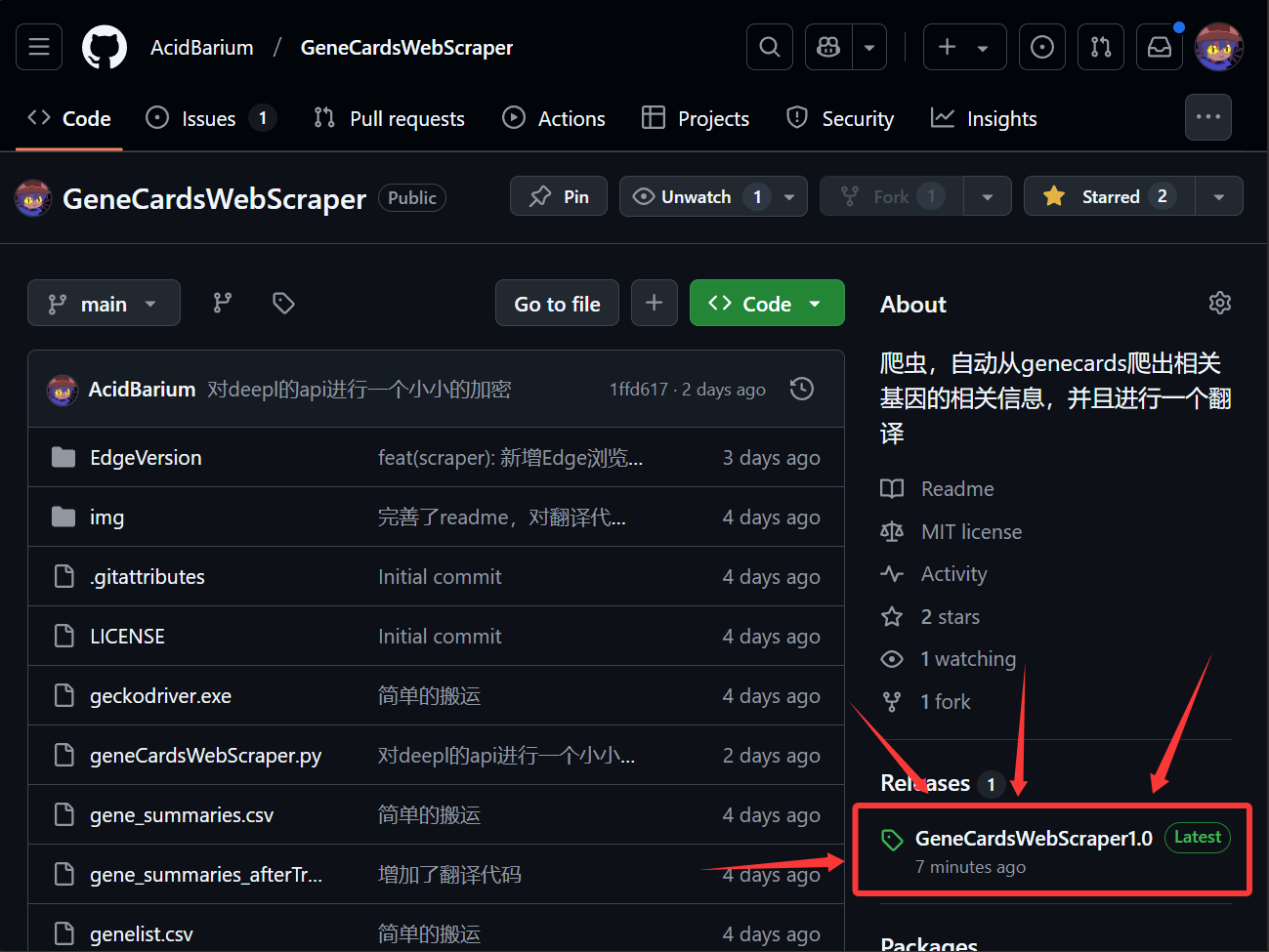
Task: Open the latest commit message link
Action: [x=360, y=389]
